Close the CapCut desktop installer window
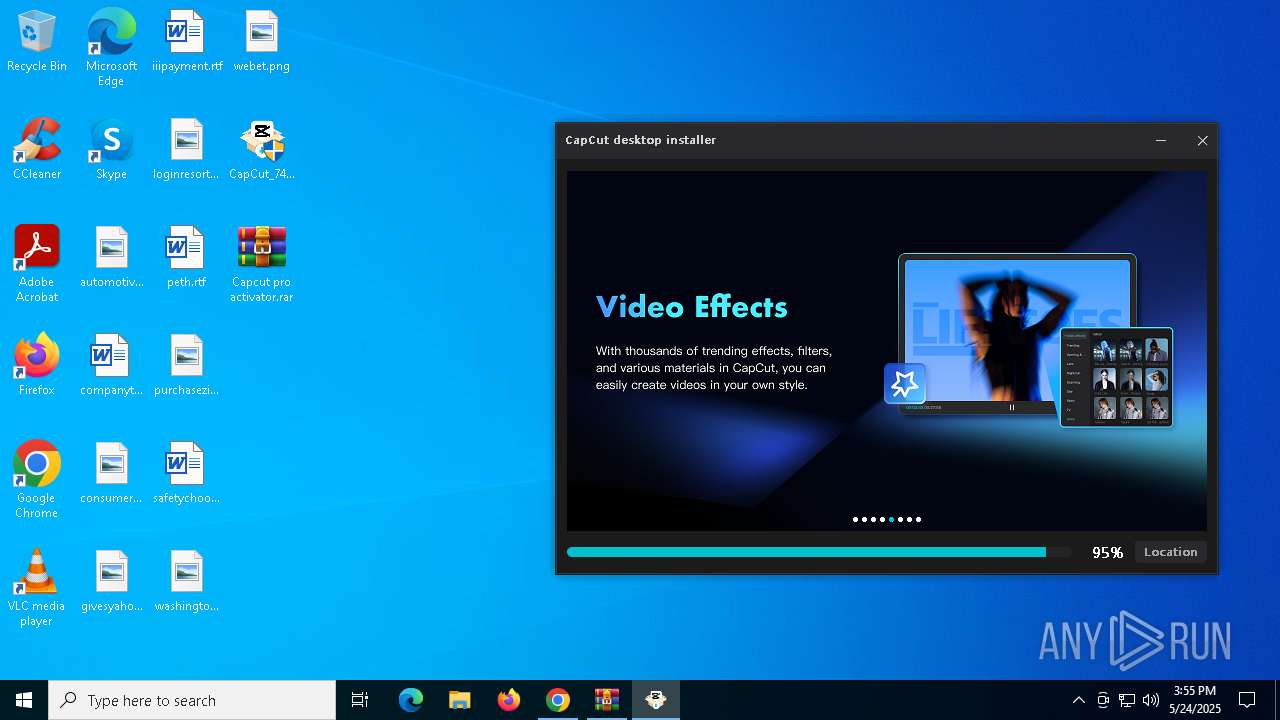 [1203, 141]
